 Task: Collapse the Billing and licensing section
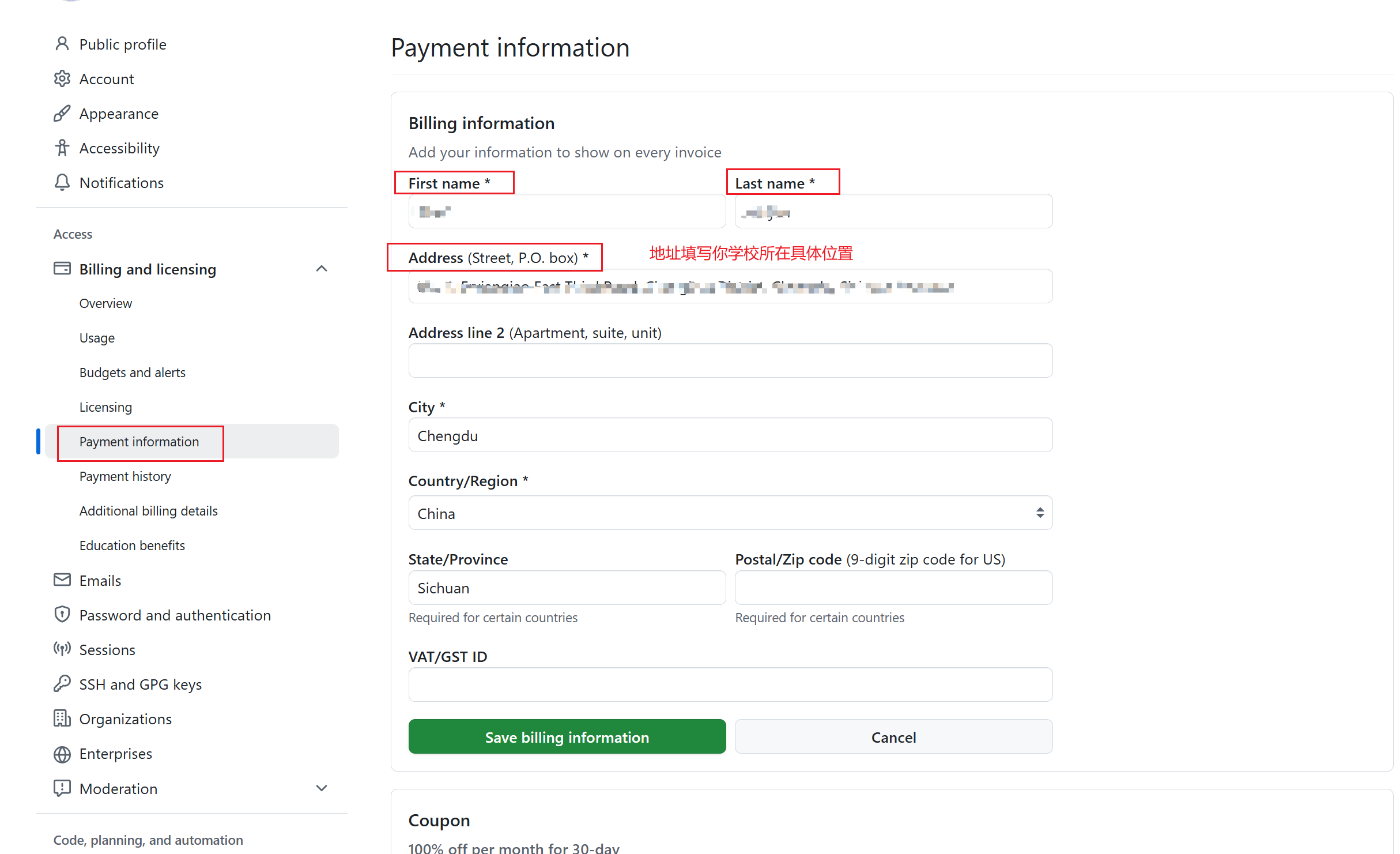pyautogui.click(x=321, y=268)
